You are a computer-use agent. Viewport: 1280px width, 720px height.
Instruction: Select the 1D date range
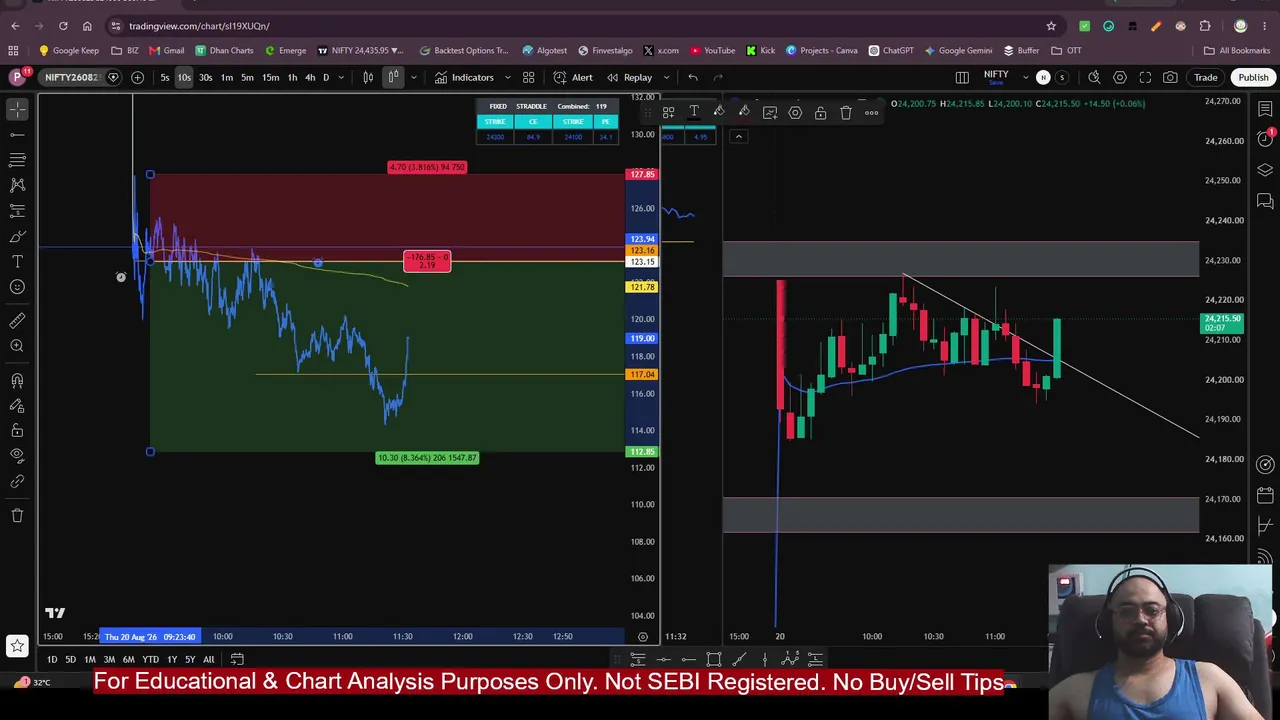(x=52, y=659)
